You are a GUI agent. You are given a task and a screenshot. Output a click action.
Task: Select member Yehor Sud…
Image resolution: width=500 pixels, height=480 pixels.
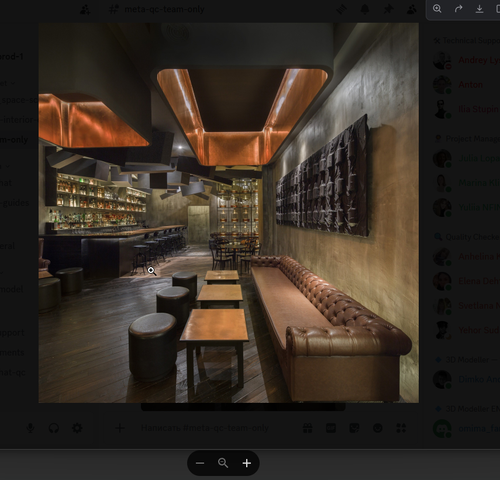466,330
